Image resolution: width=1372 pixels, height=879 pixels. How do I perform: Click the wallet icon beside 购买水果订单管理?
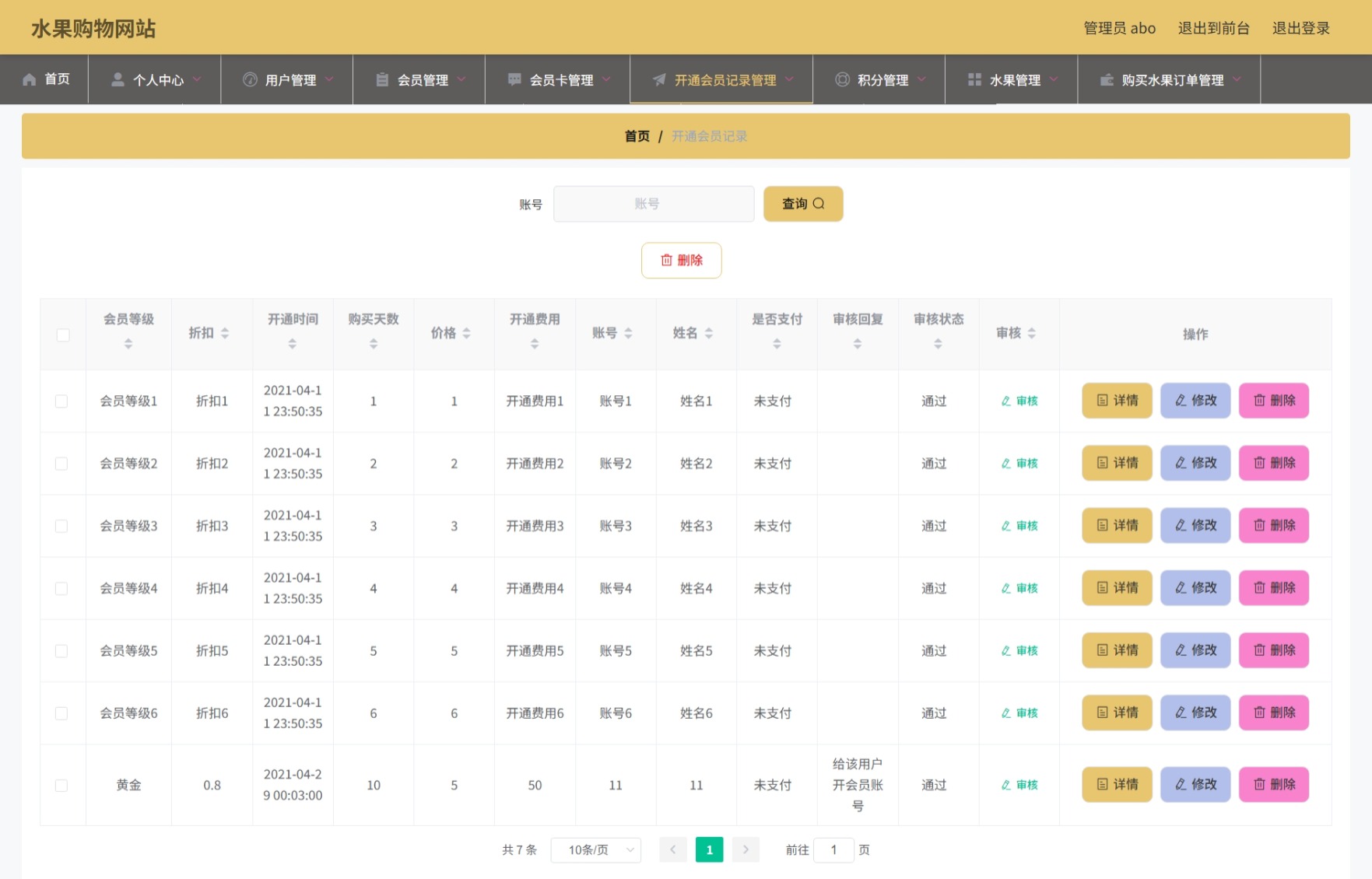pos(1107,79)
